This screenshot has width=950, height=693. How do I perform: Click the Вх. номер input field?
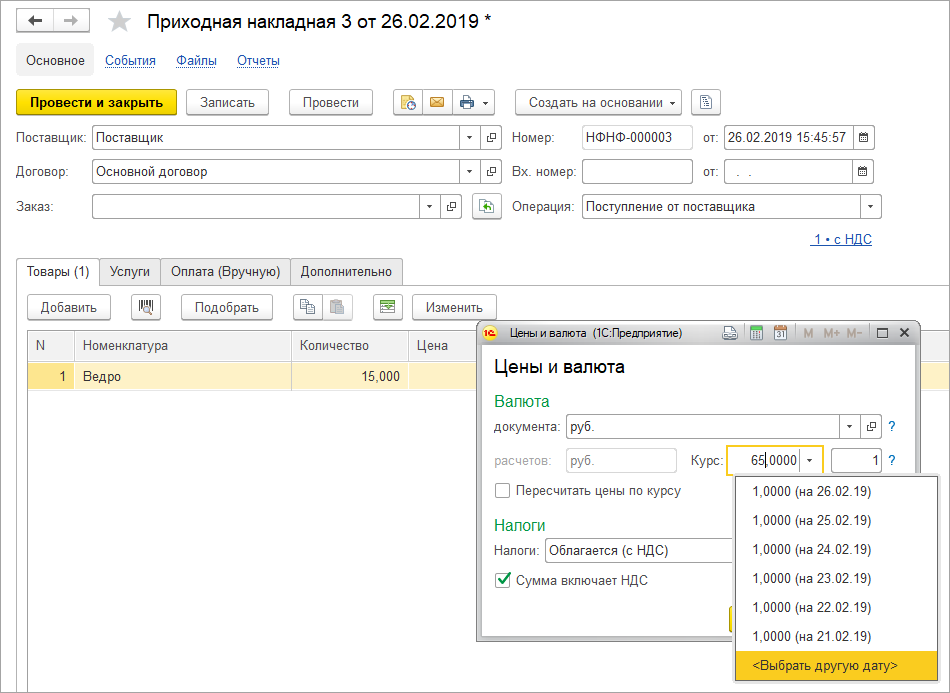click(x=637, y=171)
